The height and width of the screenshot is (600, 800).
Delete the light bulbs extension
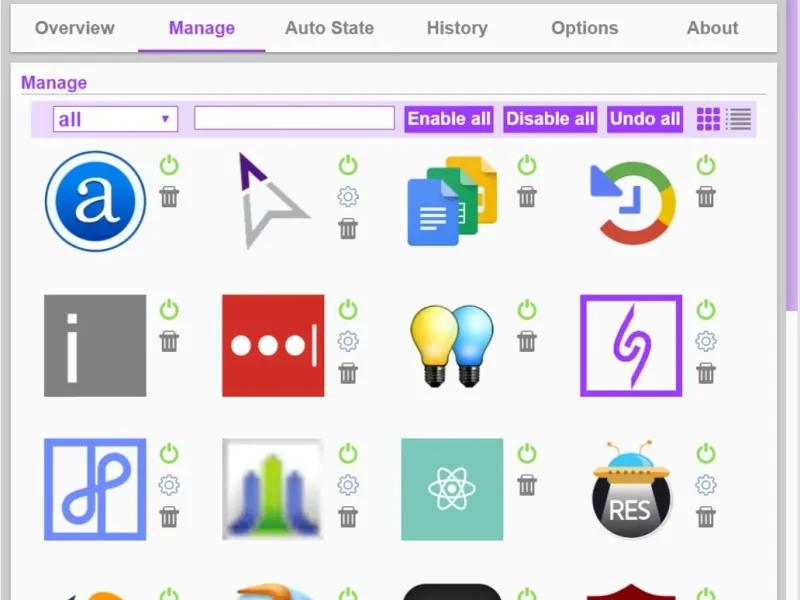point(527,341)
